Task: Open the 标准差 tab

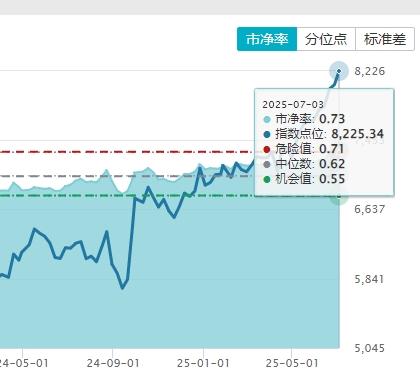Action: [385, 39]
